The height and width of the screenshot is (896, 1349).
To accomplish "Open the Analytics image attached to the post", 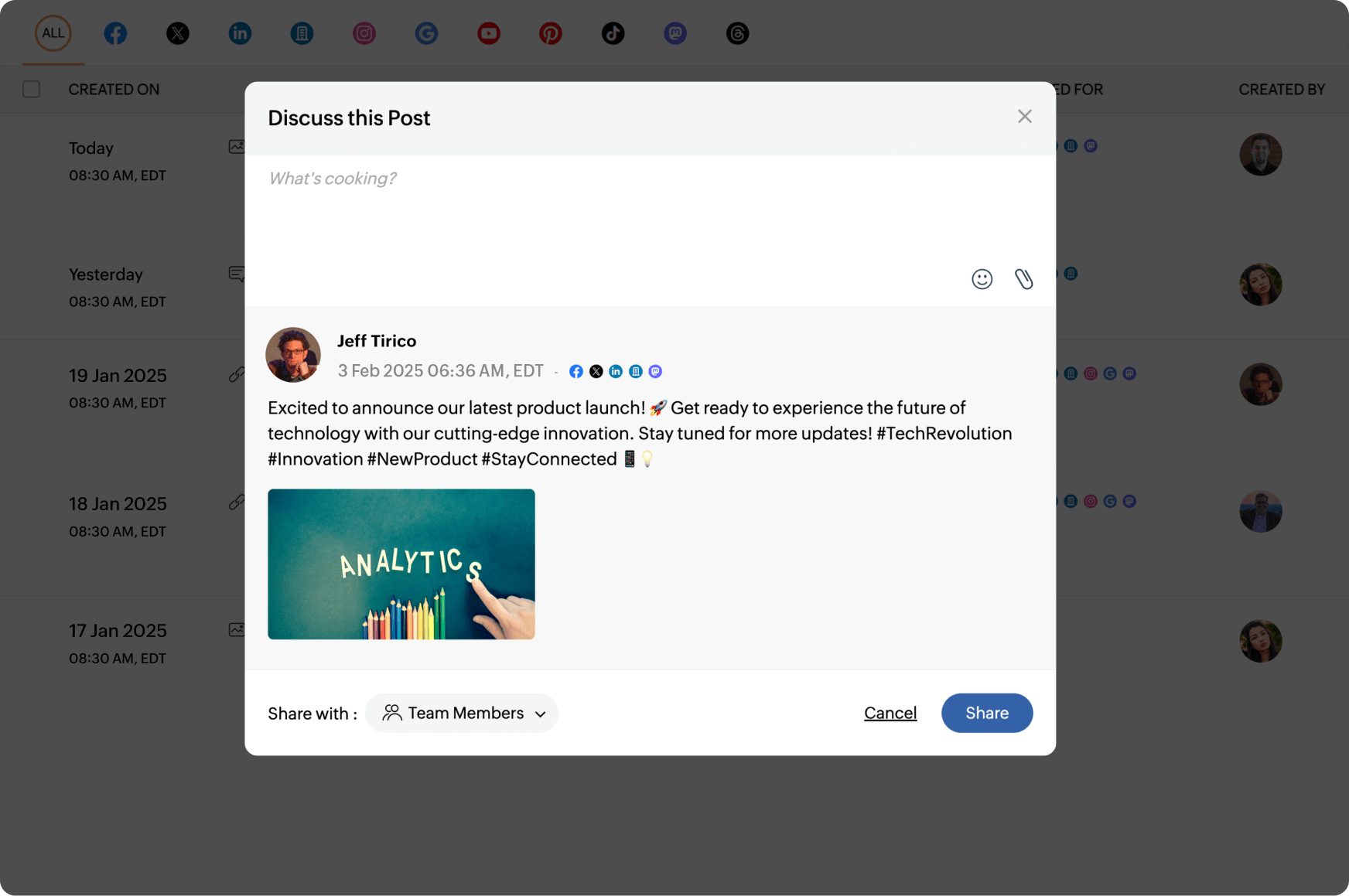I will pos(401,564).
